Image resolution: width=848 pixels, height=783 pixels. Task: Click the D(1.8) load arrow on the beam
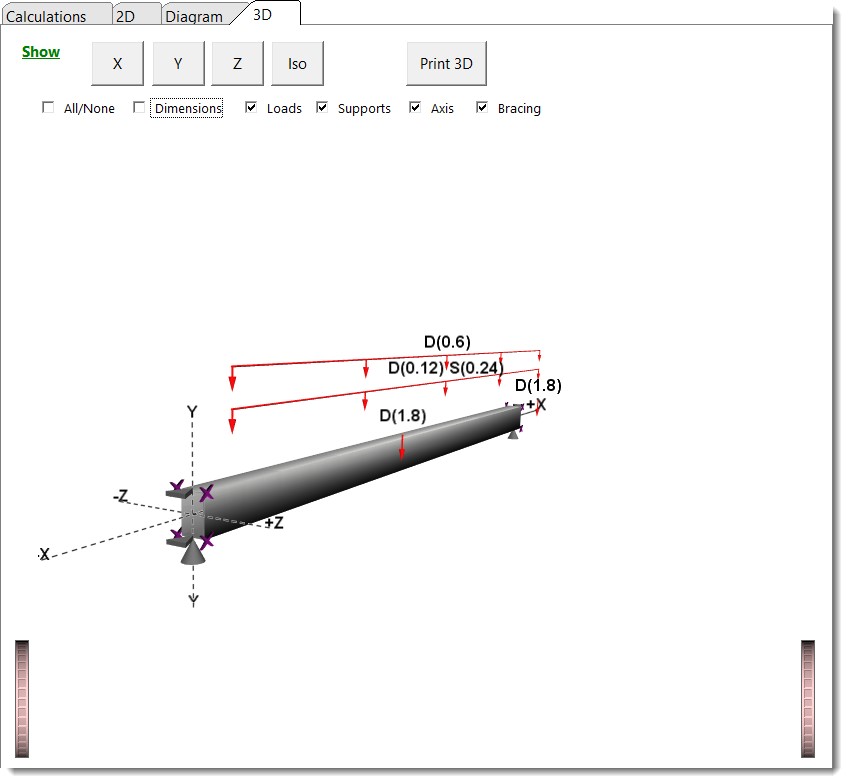tap(401, 445)
